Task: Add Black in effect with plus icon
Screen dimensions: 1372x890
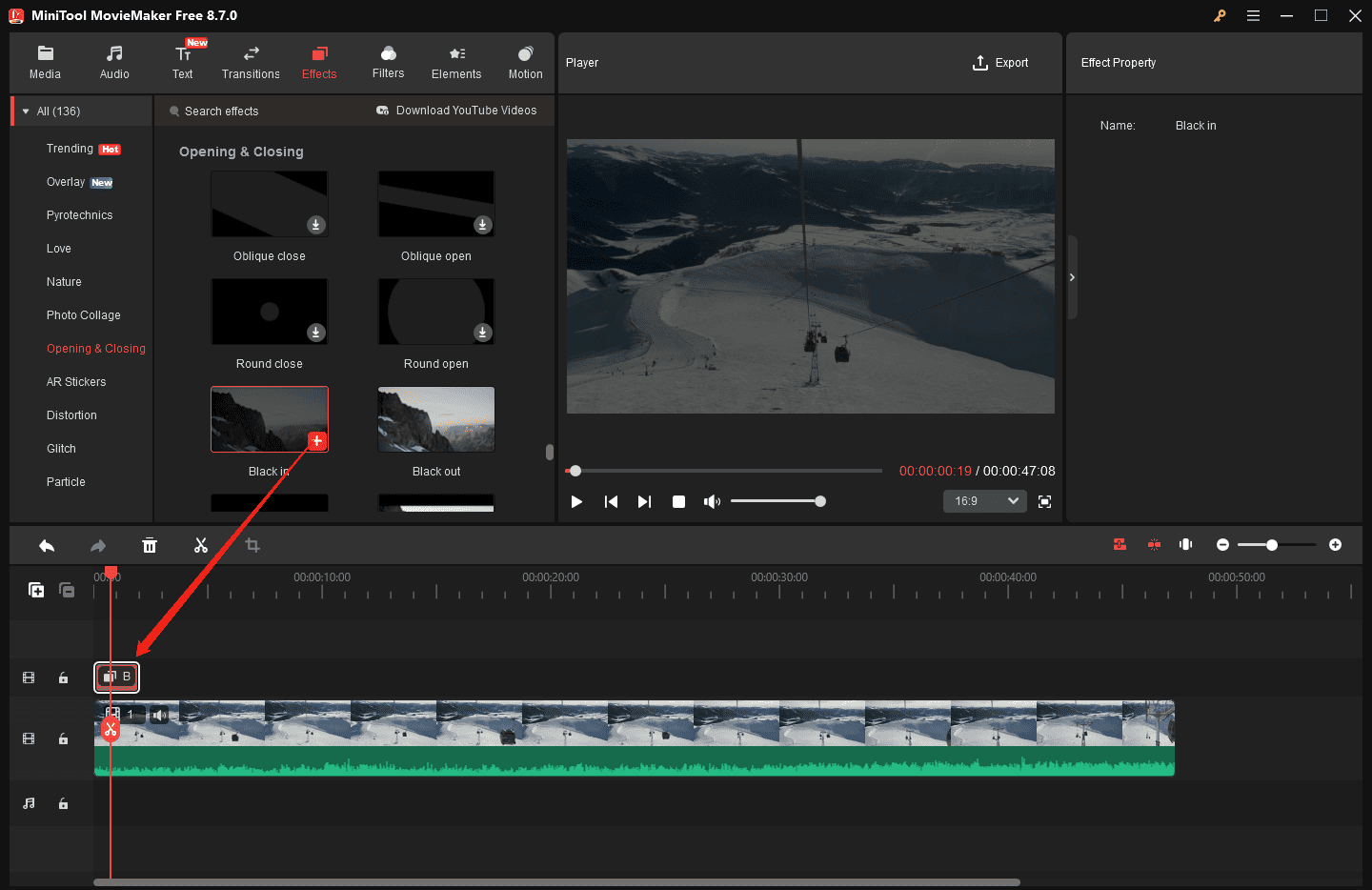Action: [317, 440]
